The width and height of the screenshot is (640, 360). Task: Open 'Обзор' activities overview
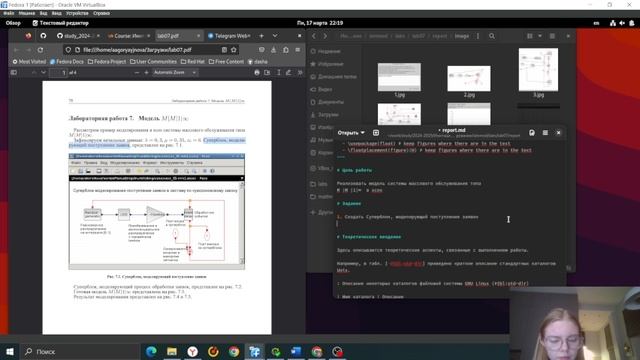(x=13, y=23)
